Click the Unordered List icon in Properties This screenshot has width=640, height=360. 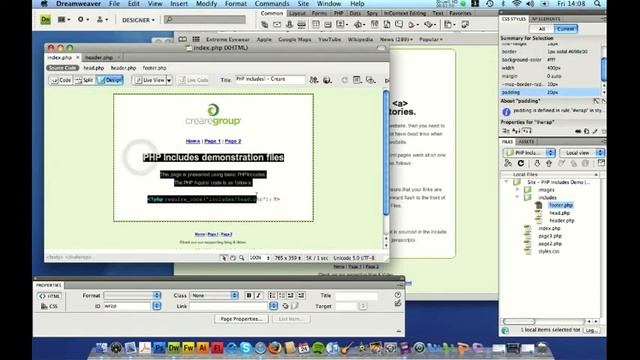(272, 295)
